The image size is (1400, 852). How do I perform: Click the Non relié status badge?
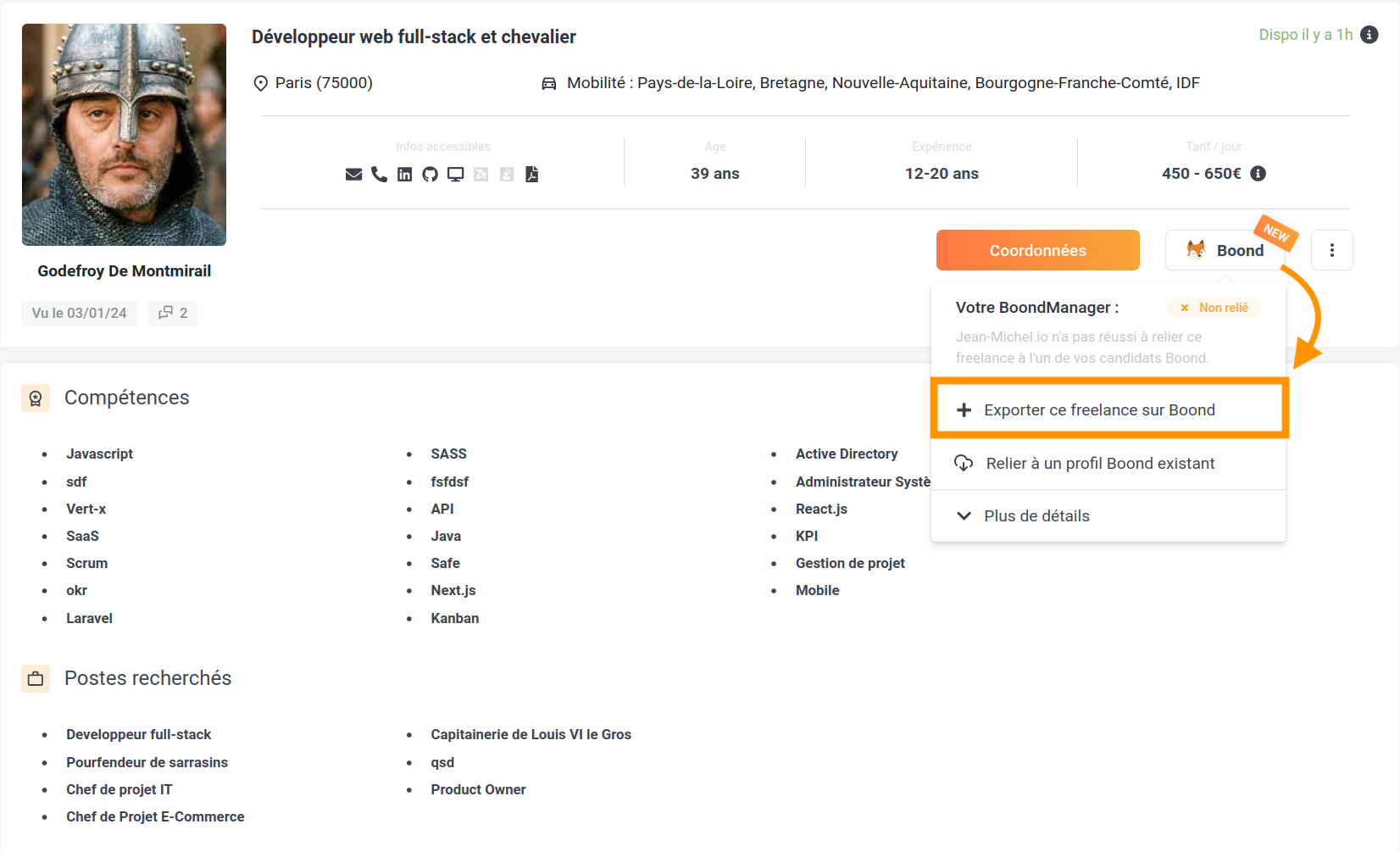click(x=1214, y=308)
